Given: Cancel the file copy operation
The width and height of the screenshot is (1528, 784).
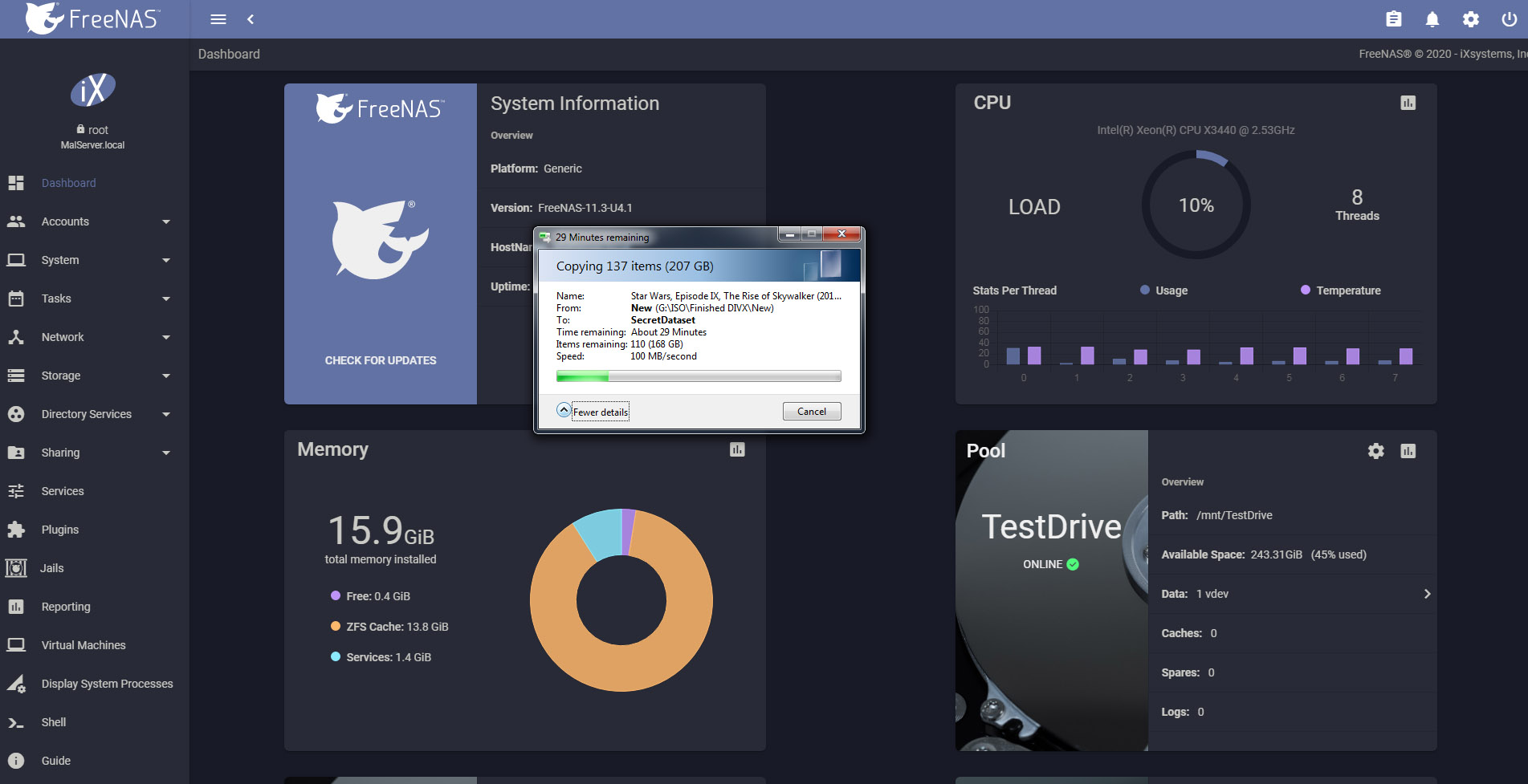Looking at the screenshot, I should (x=811, y=412).
